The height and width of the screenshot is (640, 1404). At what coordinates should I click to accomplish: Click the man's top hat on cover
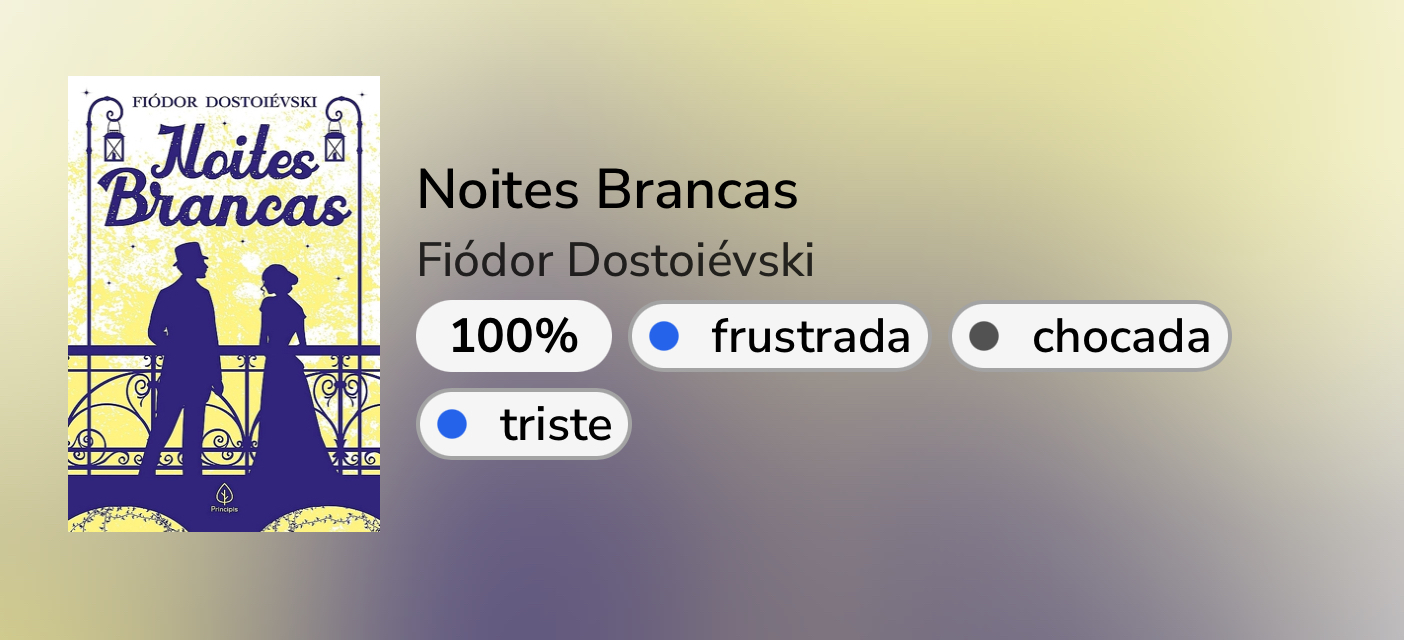189,255
